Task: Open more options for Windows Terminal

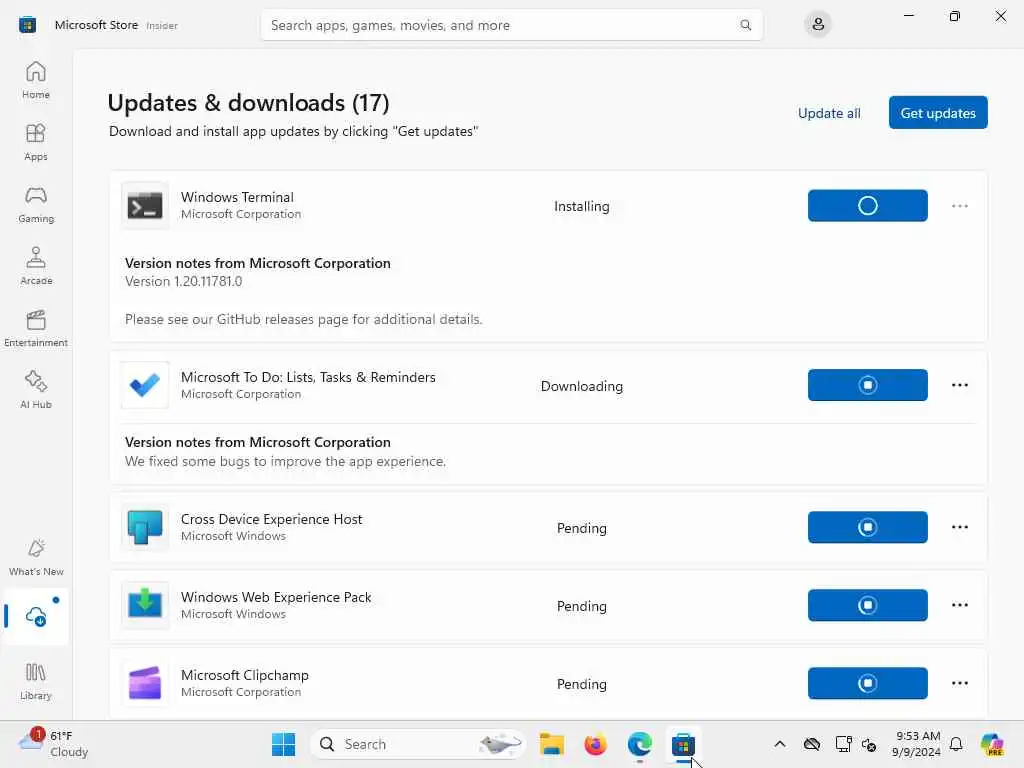Action: pos(959,206)
